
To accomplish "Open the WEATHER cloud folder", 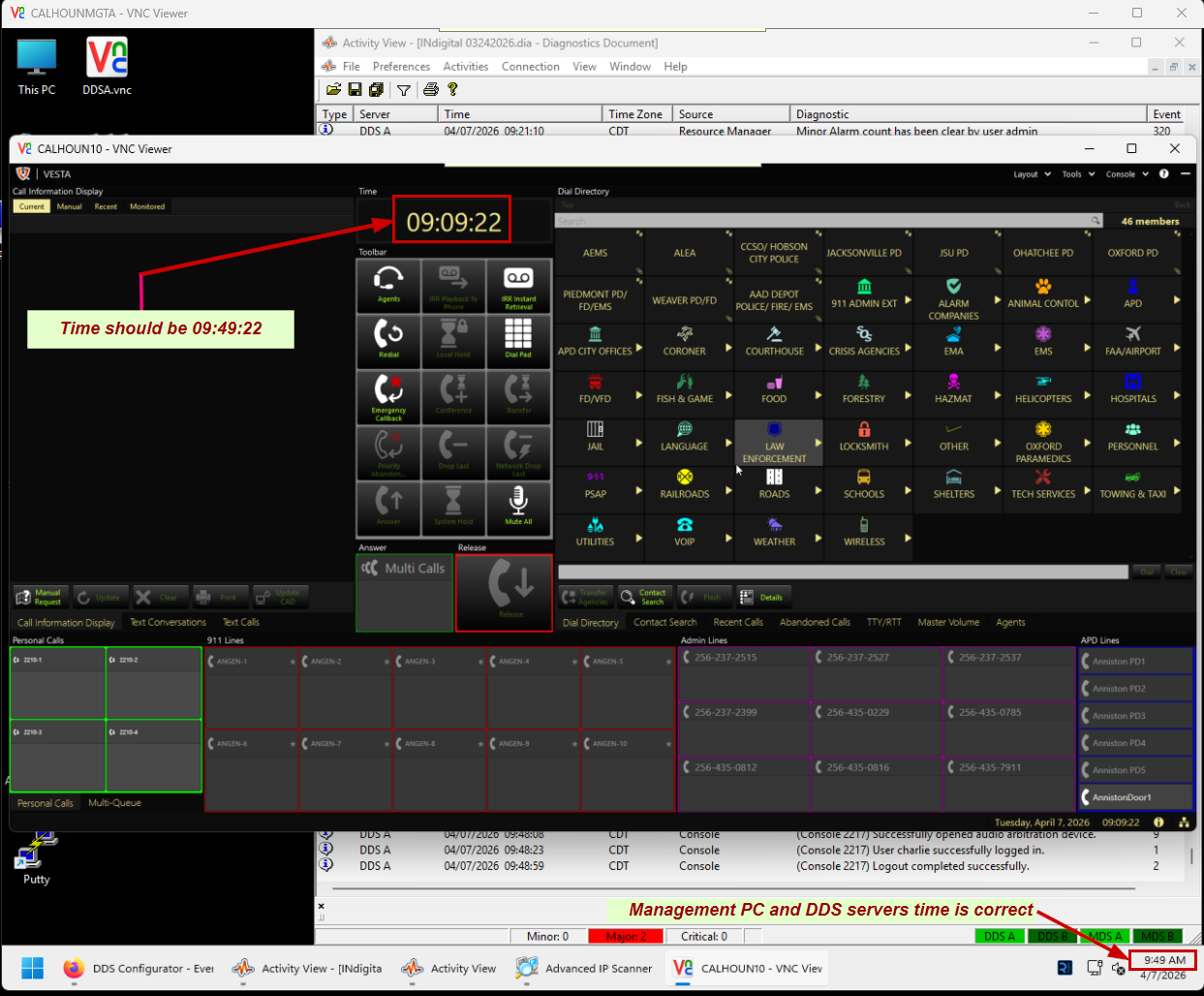I will [x=775, y=532].
